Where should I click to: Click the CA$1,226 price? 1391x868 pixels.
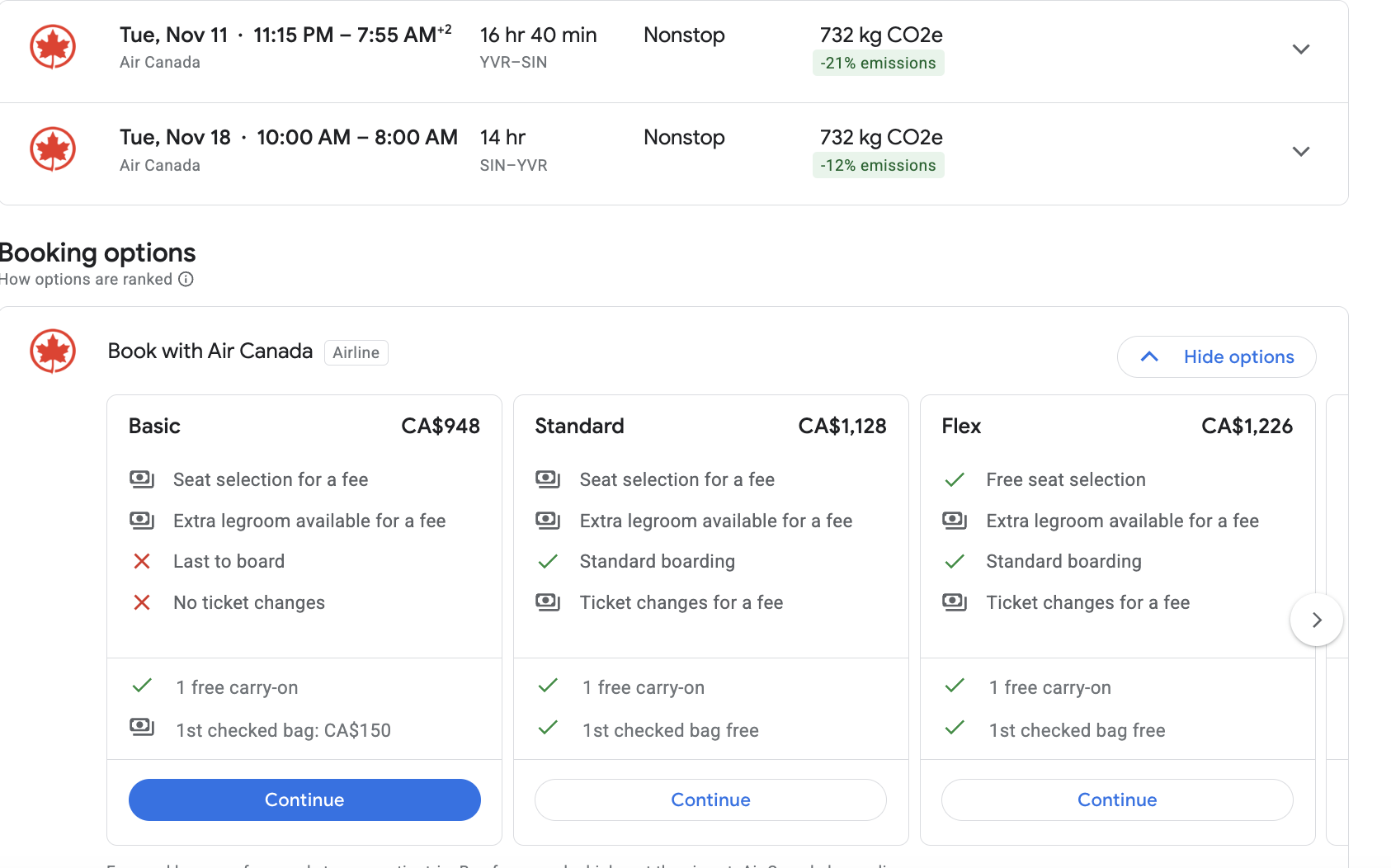(x=1247, y=426)
